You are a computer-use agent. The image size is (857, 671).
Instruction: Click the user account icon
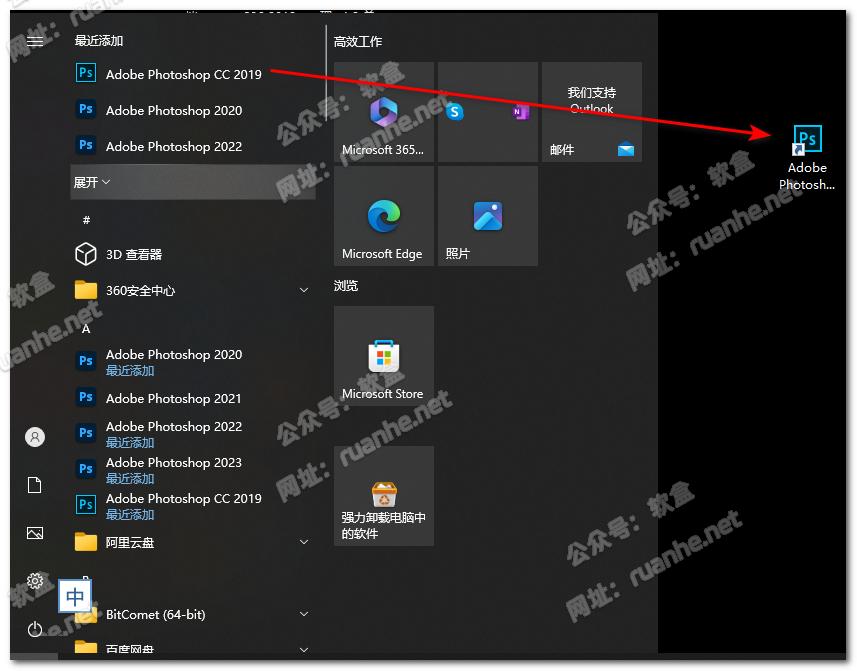coord(35,437)
